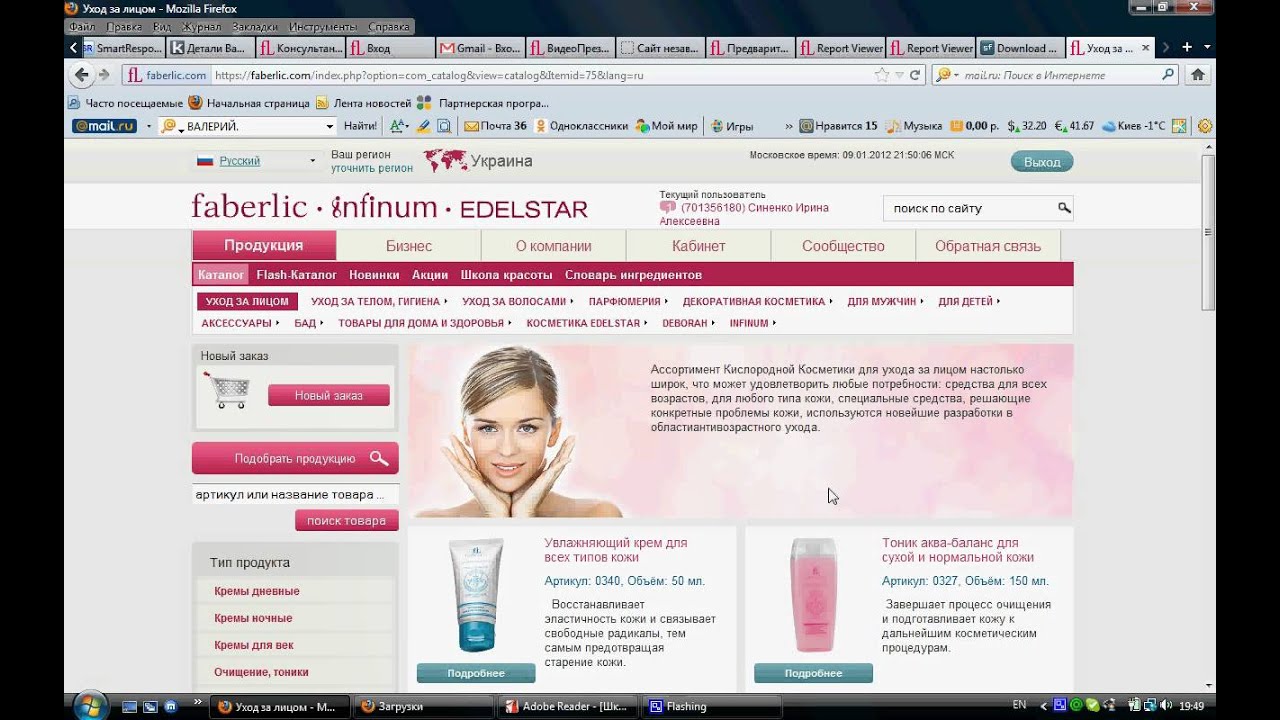Screen dimensions: 1280x720
Task: Open the mail.ru logo on the toolbar
Action: pos(105,126)
